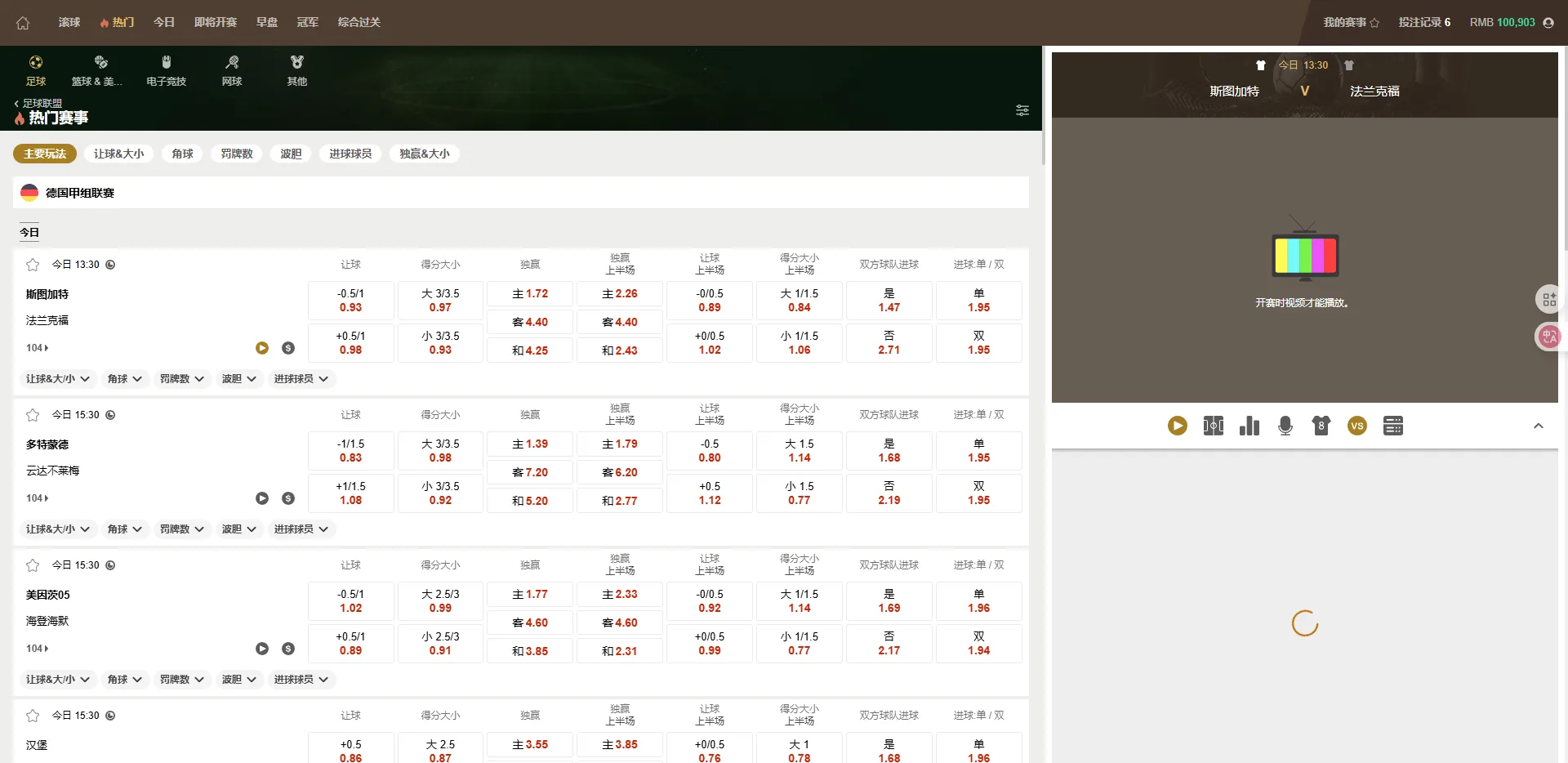Click the microphone commentary icon

[1285, 426]
